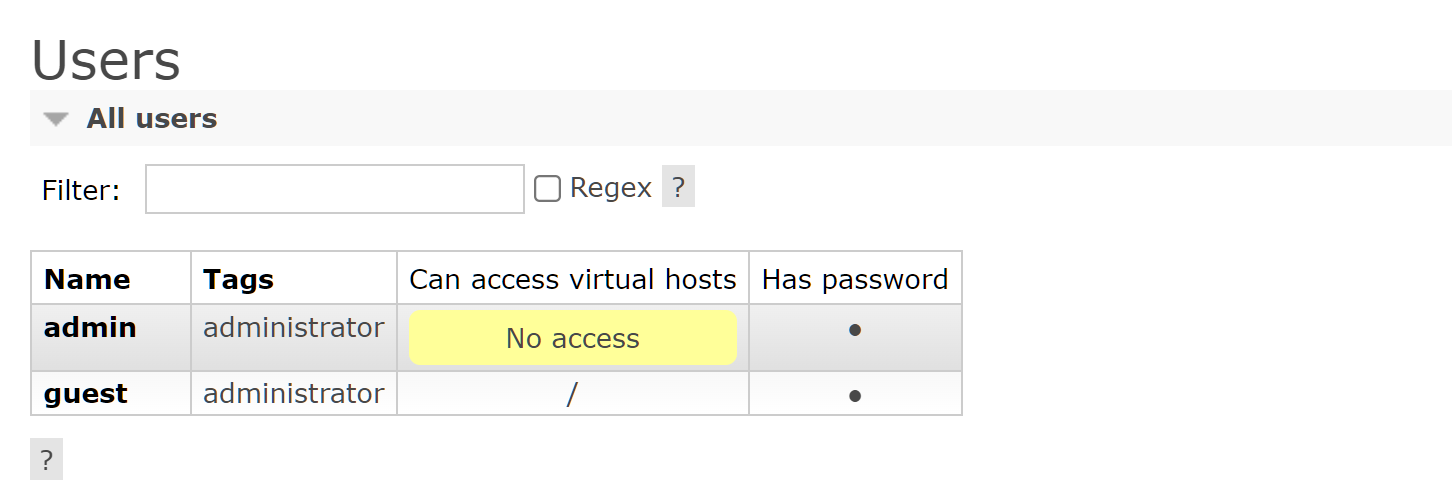1452x484 pixels.
Task: Click the admin user's password dot
Action: coord(855,328)
